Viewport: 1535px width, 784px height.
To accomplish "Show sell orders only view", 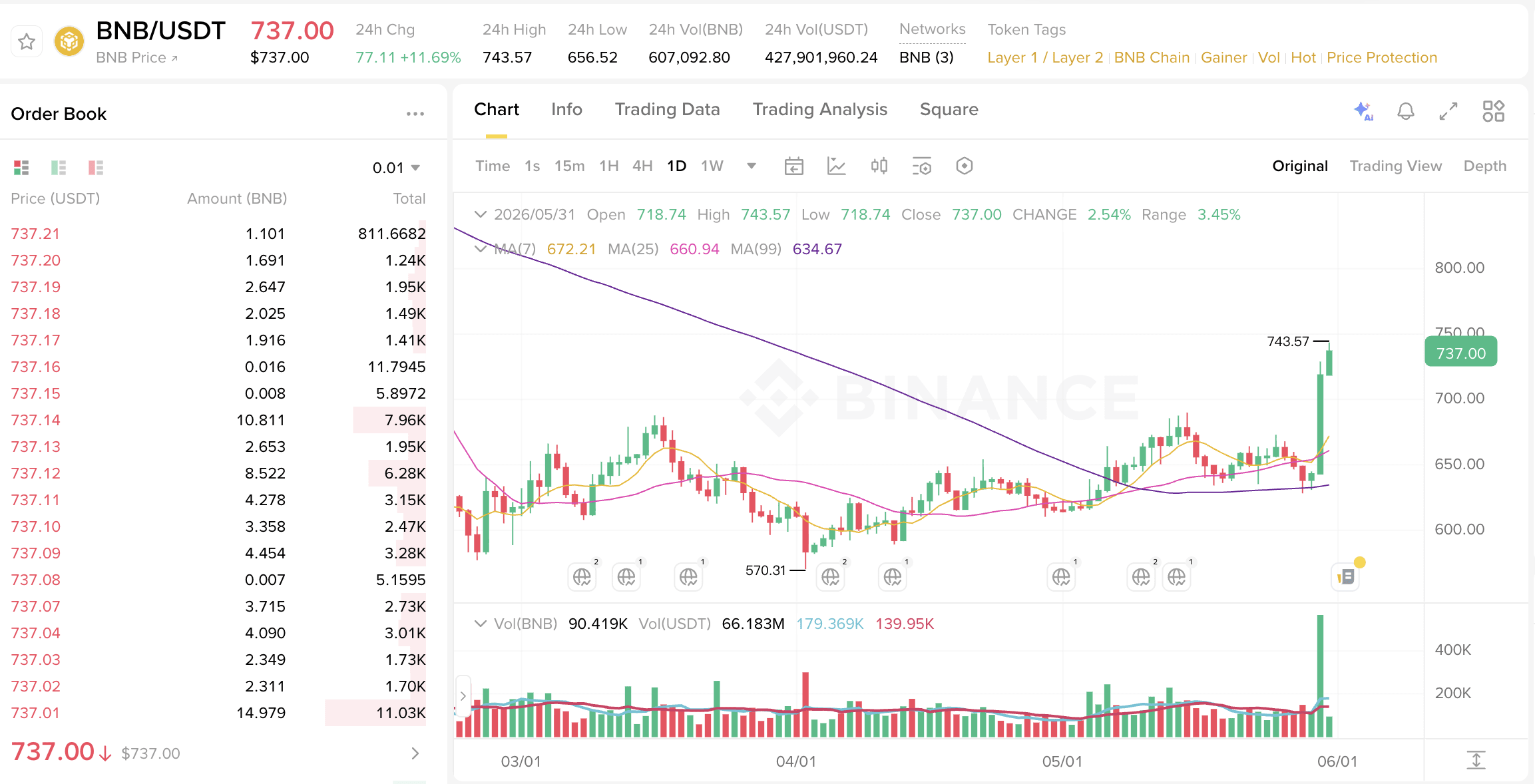I will pyautogui.click(x=96, y=167).
